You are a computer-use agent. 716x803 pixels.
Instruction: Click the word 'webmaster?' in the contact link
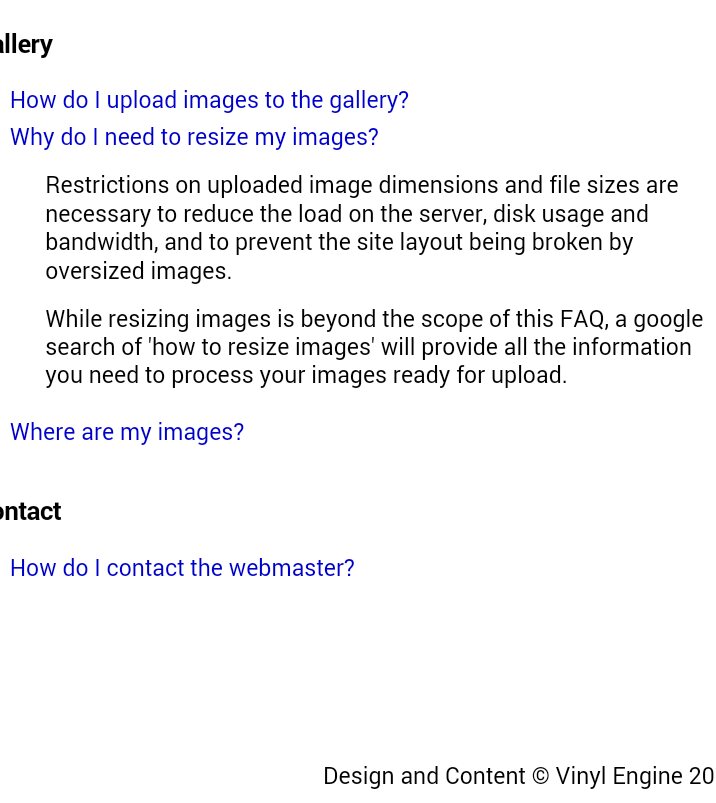[x=291, y=568]
